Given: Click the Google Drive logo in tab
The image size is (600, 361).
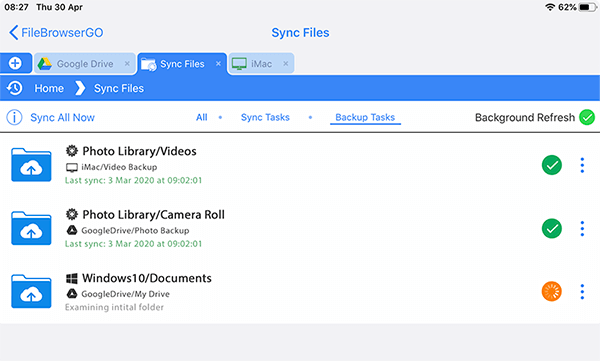Looking at the screenshot, I should [x=44, y=64].
